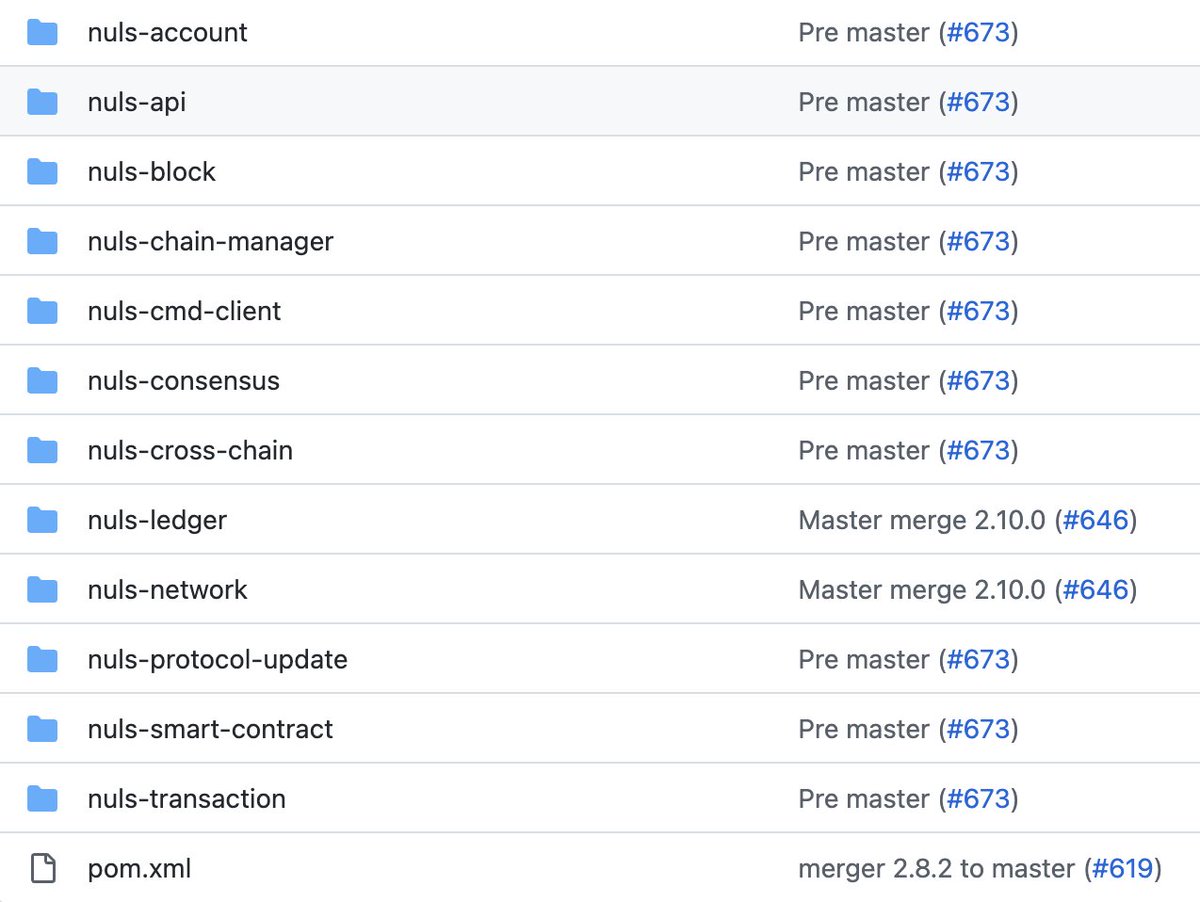The width and height of the screenshot is (1200, 902).
Task: Click 'Pre master' commit message for nuls-cmd-client
Action: click(864, 311)
